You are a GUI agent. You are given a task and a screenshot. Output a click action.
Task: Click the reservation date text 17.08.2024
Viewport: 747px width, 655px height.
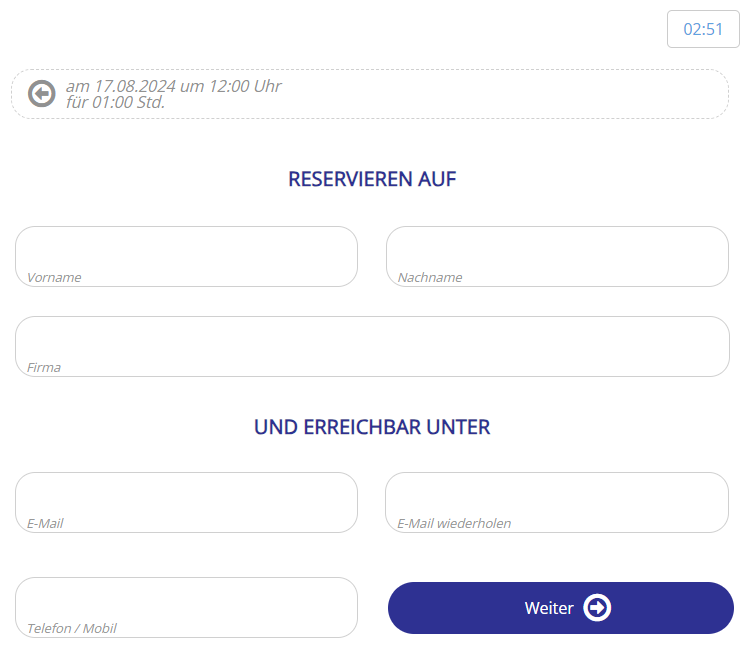click(136, 86)
